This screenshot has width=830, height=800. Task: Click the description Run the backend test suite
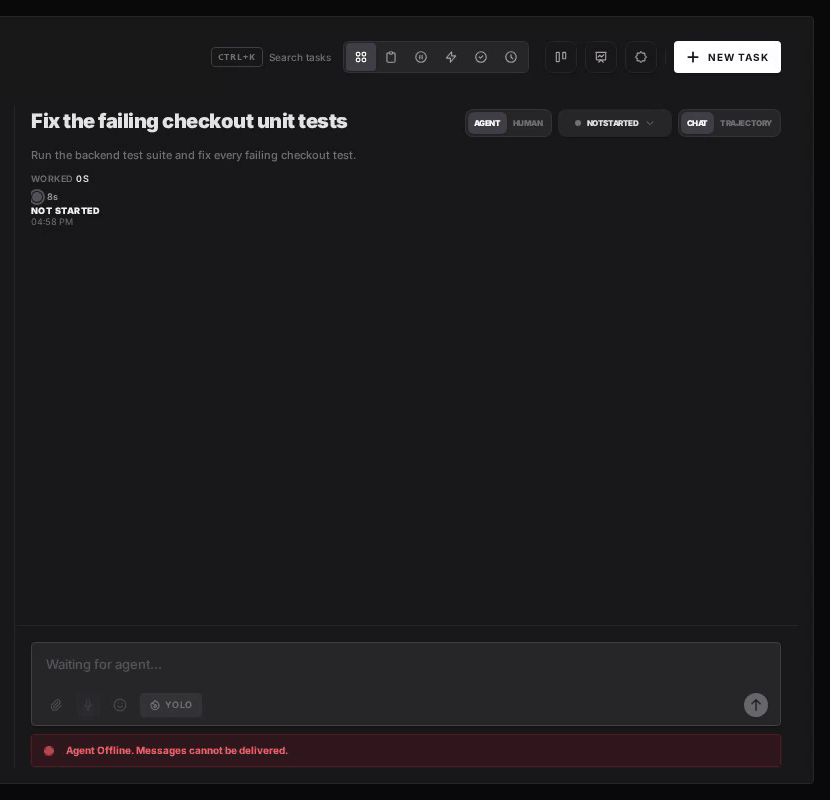[193, 155]
